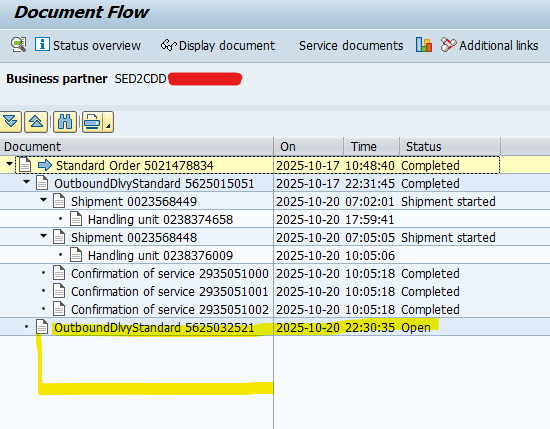Screen dimensions: 550x429
Task: Click document icon of Confirmation of service 2935051002
Action: pos(59,309)
